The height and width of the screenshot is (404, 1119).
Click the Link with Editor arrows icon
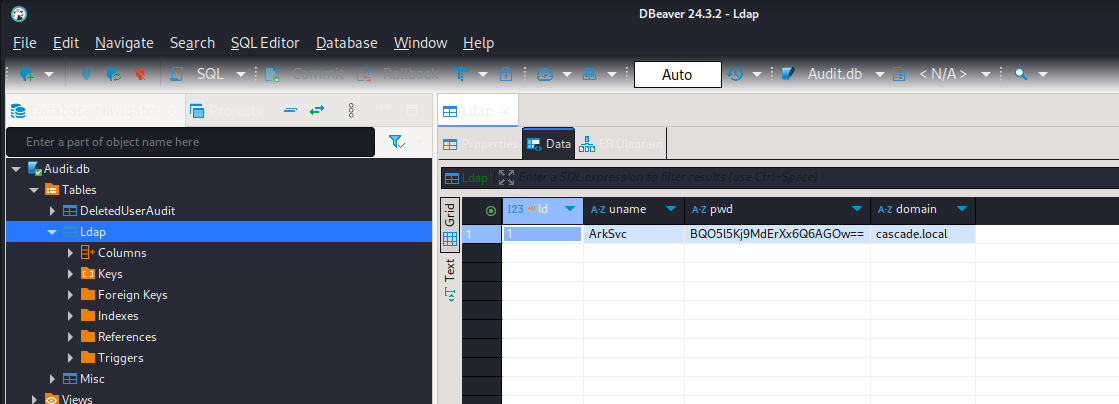(x=317, y=110)
